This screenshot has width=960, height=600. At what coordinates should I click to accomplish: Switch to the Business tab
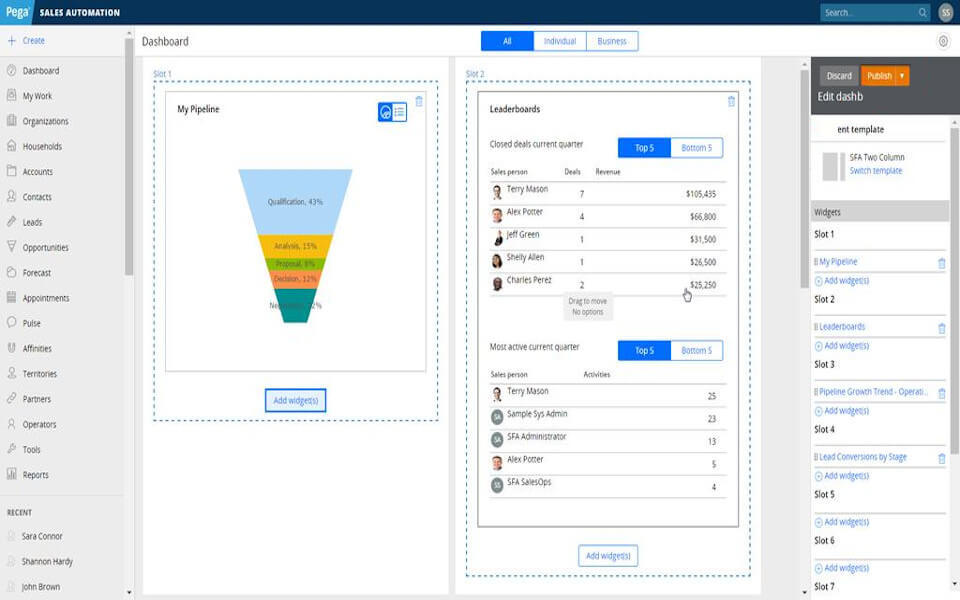(x=612, y=41)
